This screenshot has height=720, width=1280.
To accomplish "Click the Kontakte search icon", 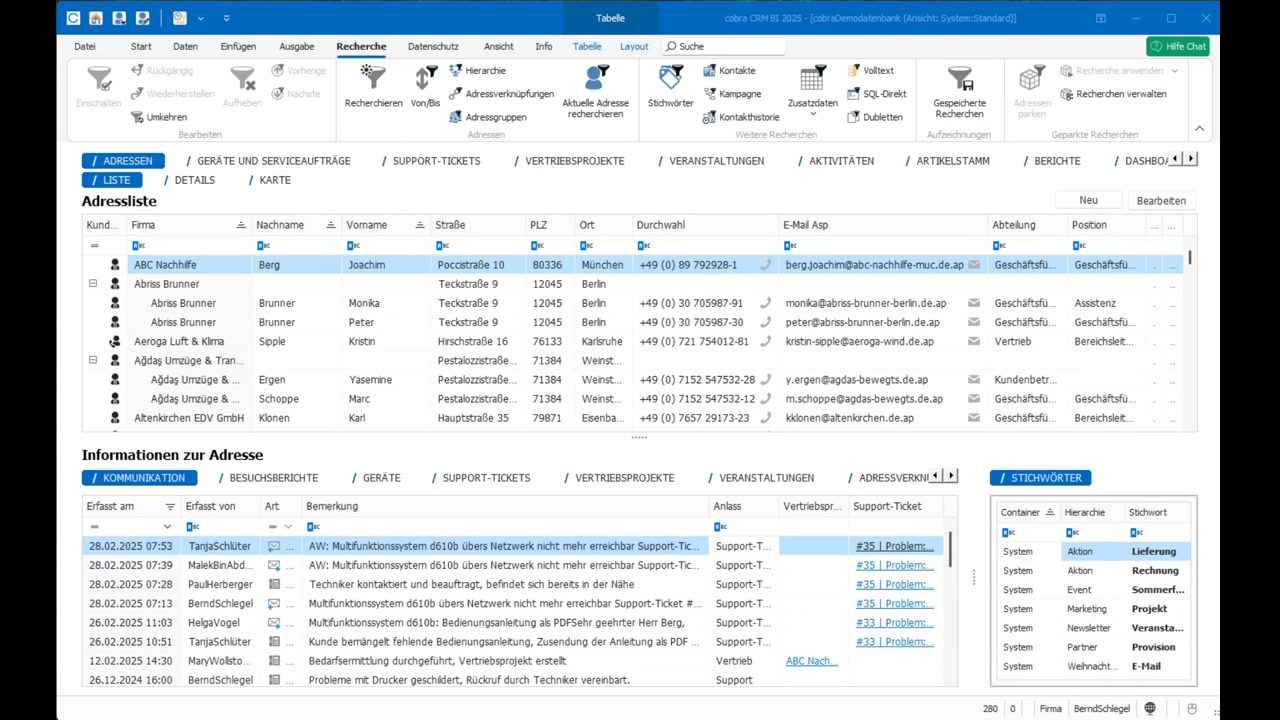I will click(x=709, y=71).
